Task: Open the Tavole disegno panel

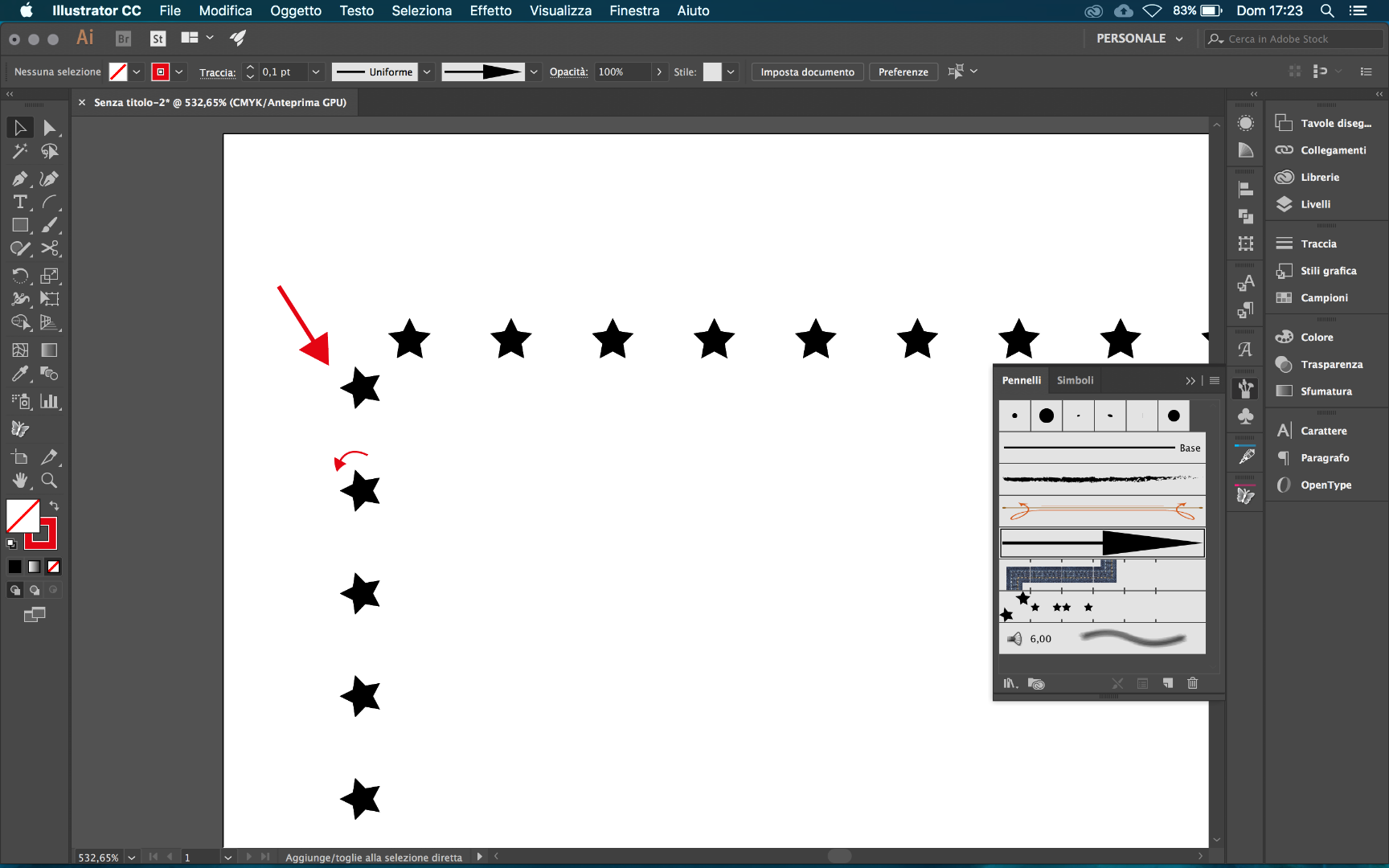Action: [x=1335, y=123]
